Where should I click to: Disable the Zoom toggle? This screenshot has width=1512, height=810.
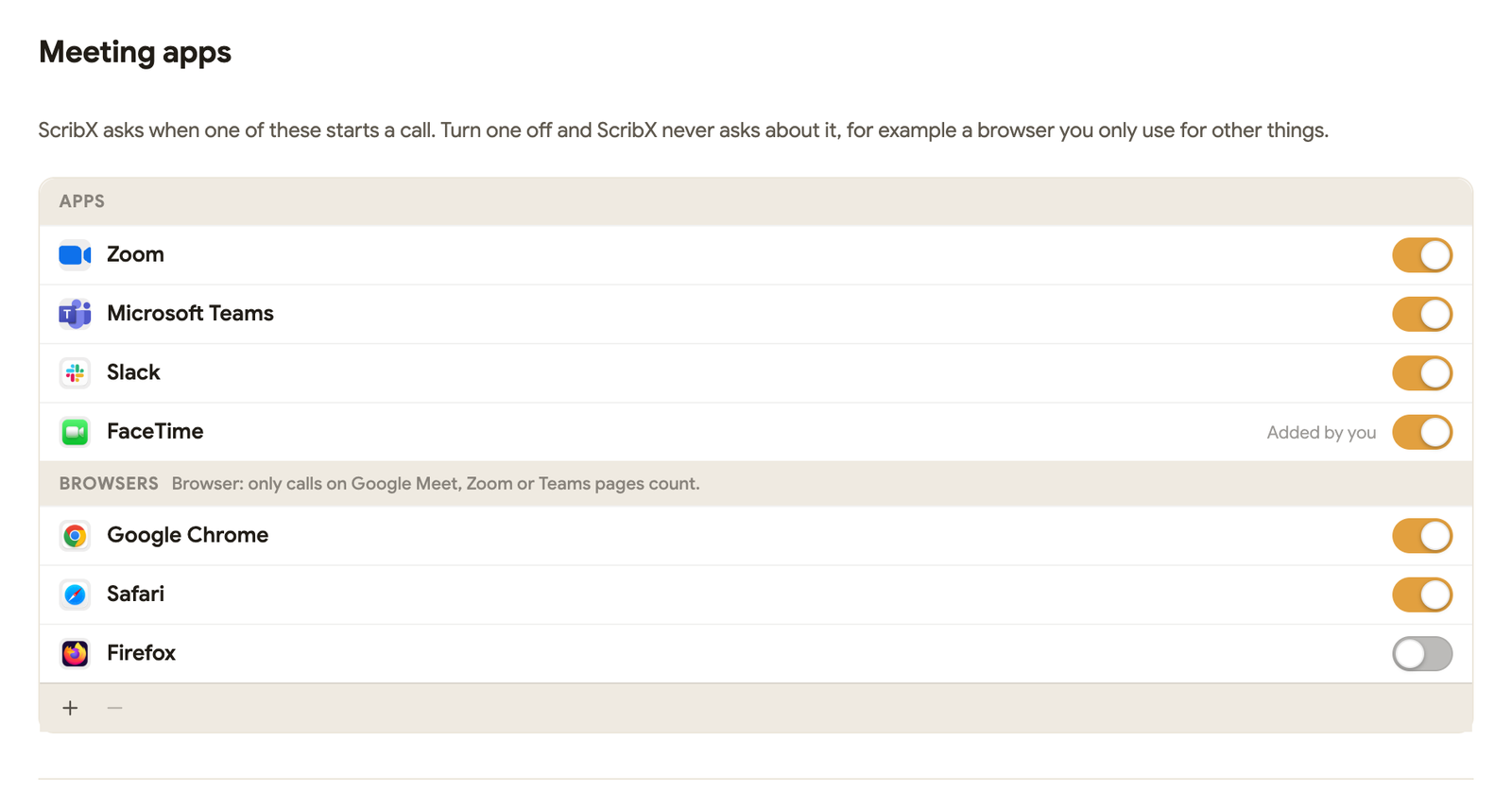[1422, 255]
